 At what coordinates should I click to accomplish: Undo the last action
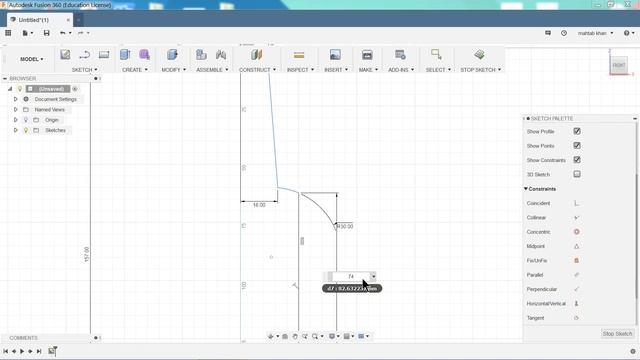62,33
